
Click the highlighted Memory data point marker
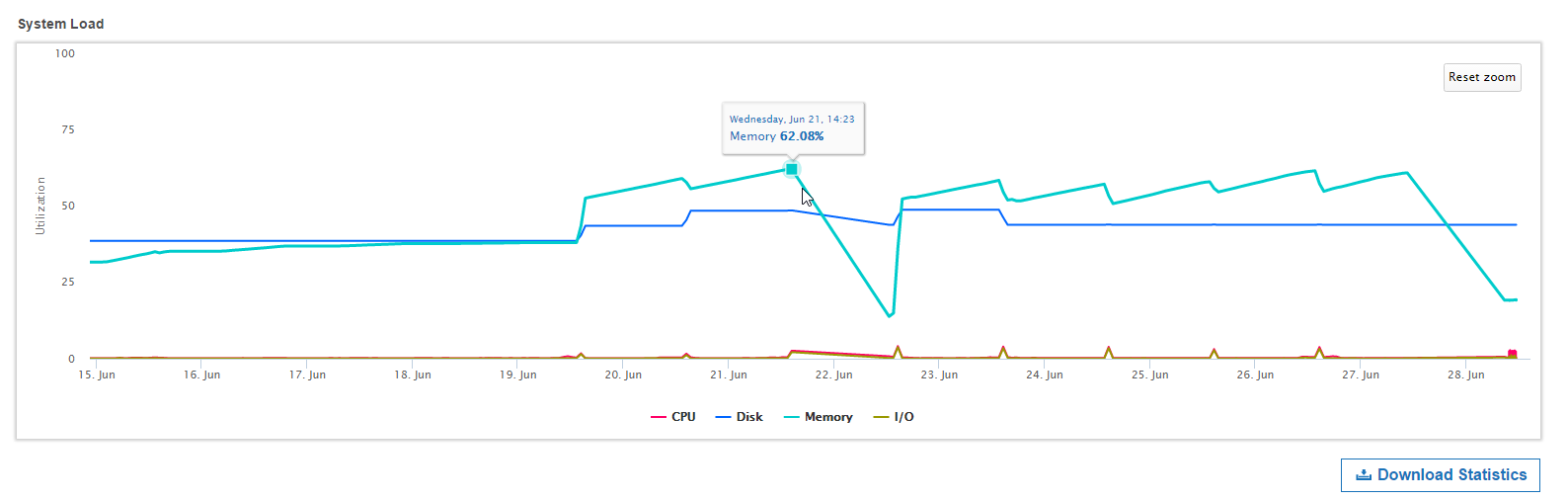(x=792, y=170)
